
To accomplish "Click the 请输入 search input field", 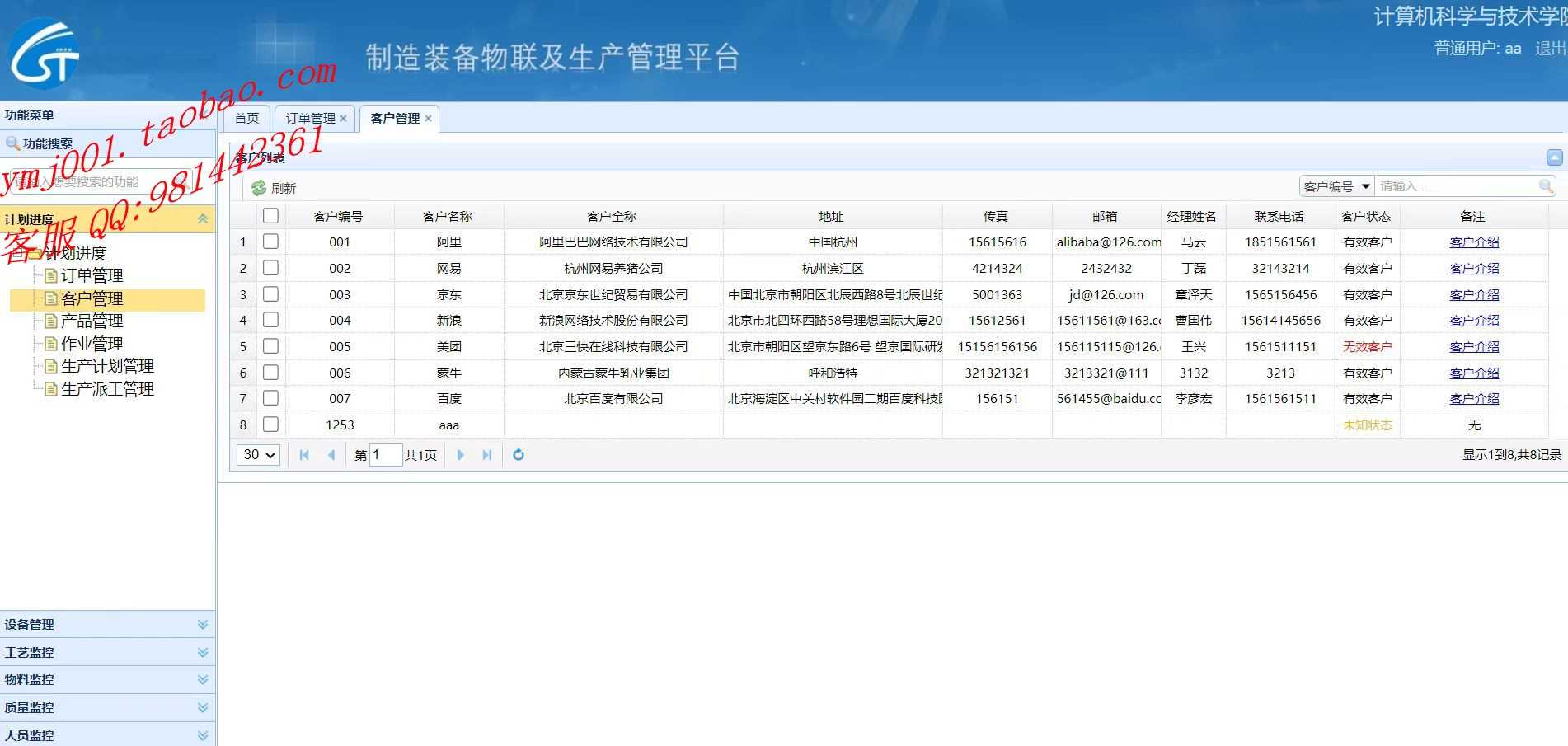I will (x=1456, y=186).
